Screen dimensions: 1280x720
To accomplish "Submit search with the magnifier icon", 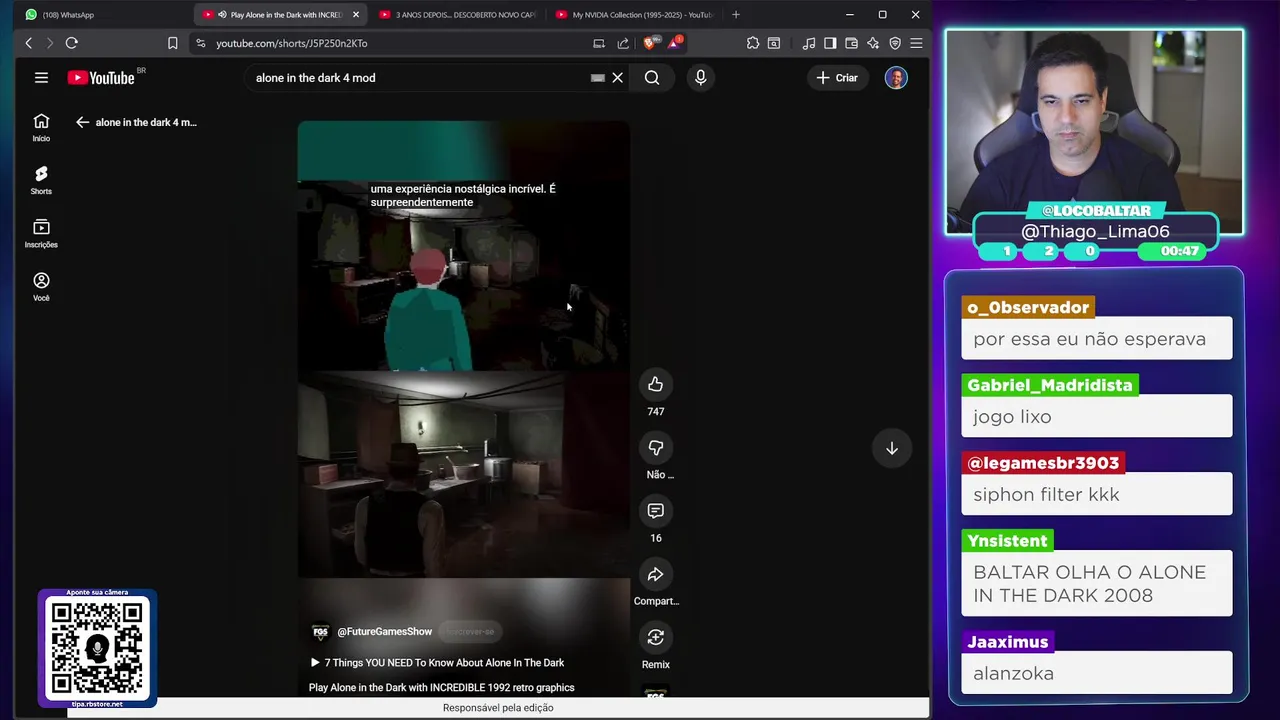I will 652,77.
